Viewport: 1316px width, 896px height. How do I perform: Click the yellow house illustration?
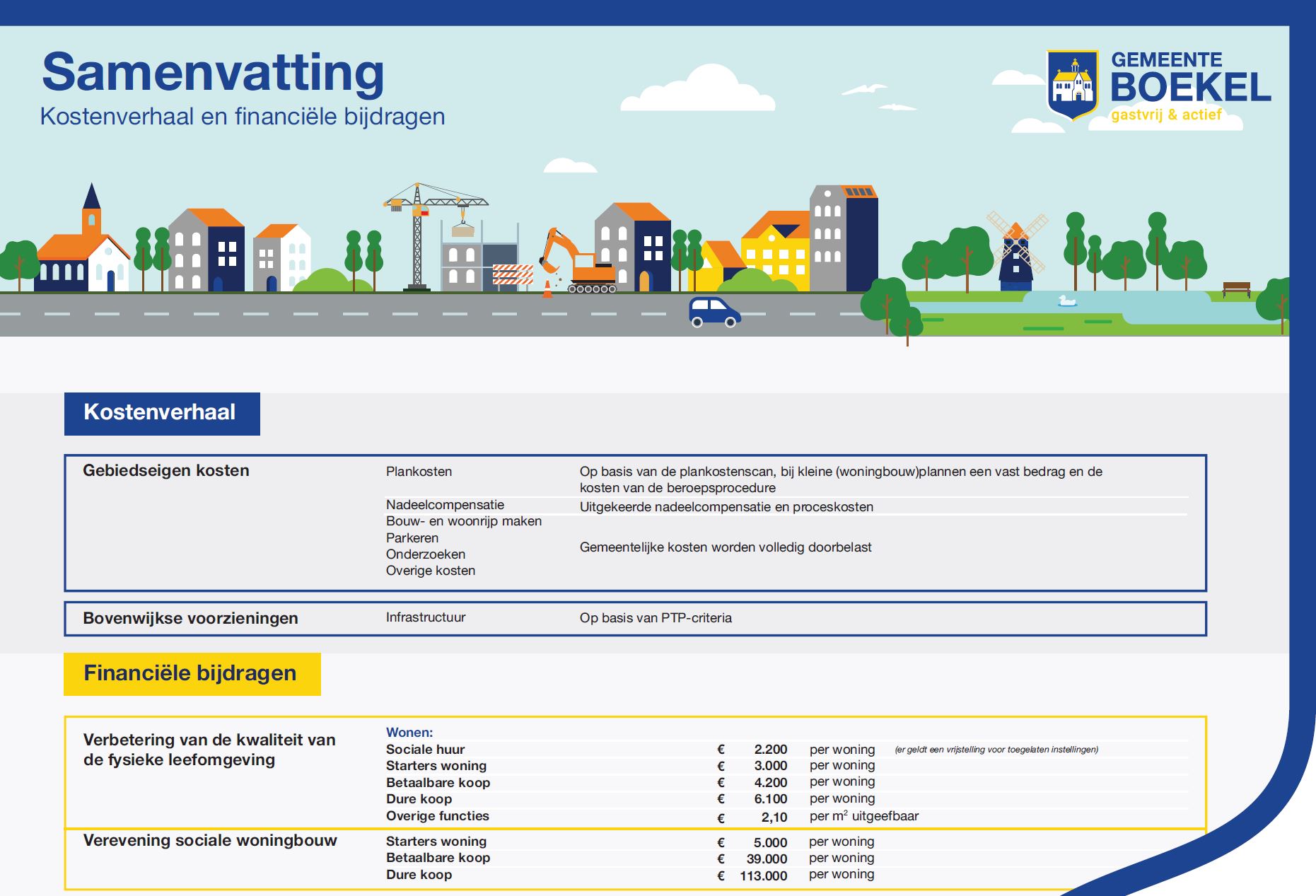click(x=774, y=255)
